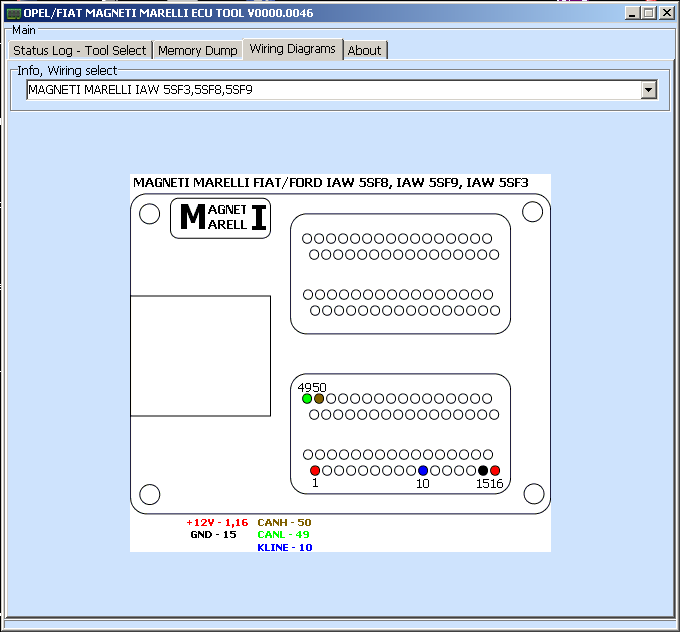
Task: Click the pin label '4950' in lower connector
Action: pyautogui.click(x=312, y=387)
